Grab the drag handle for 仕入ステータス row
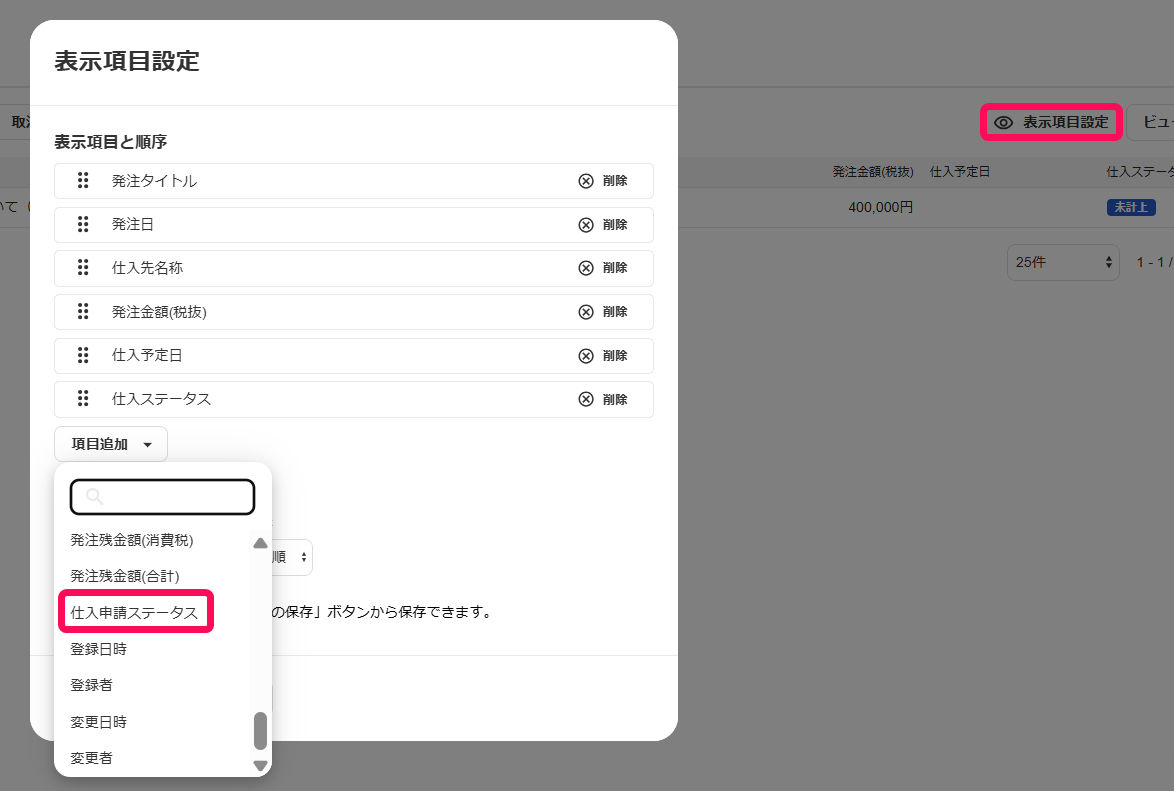Viewport: 1174px width, 791px height. [x=83, y=398]
